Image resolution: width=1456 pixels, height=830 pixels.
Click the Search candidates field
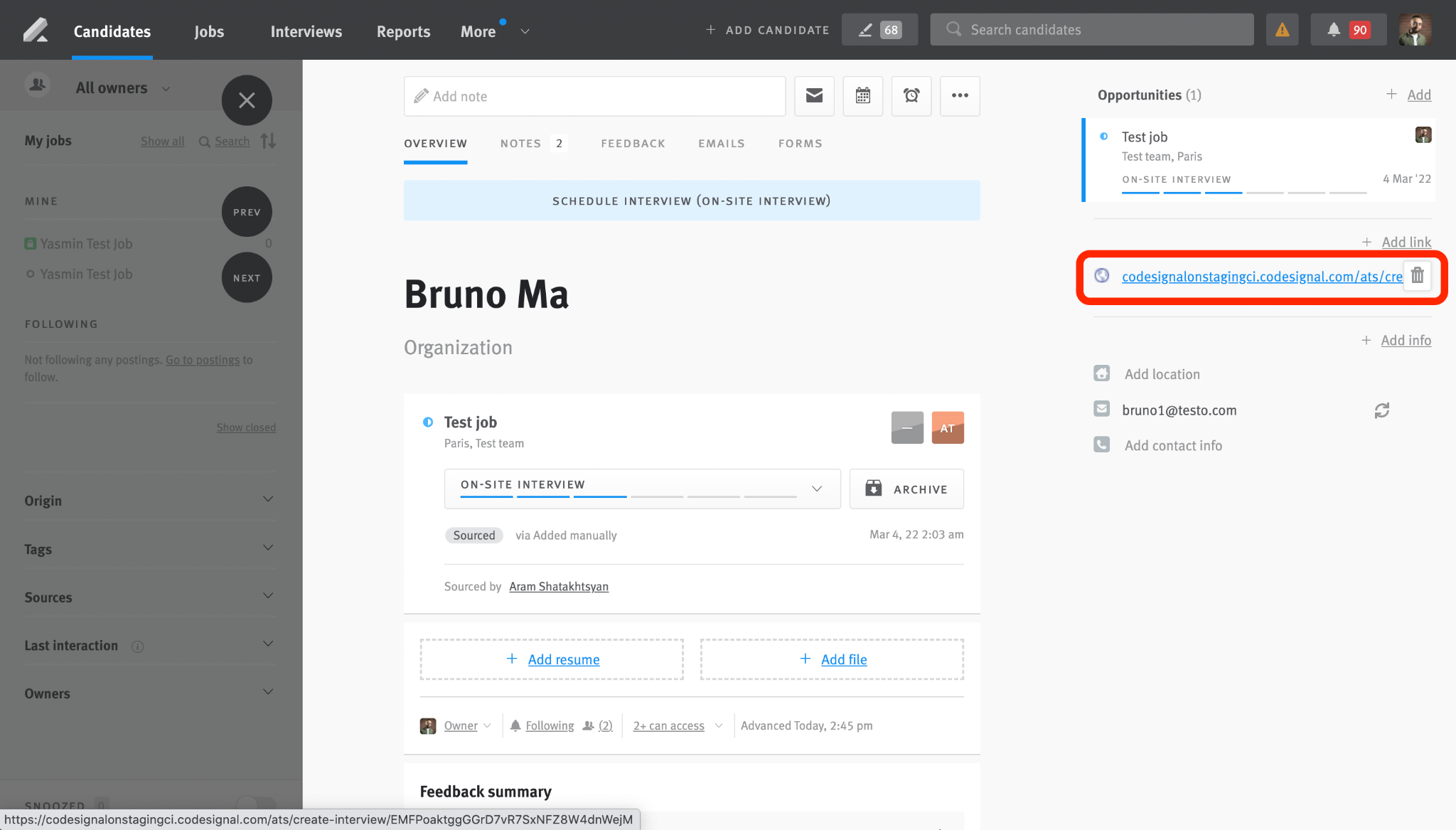coord(1091,30)
